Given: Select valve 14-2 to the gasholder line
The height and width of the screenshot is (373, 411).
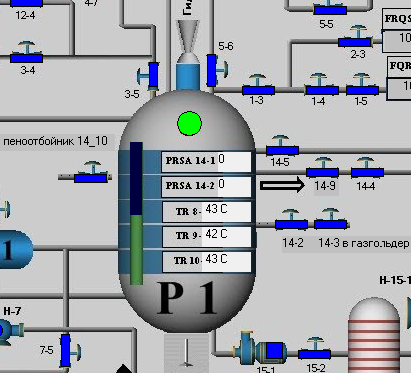Looking at the screenshot, I should 291,220.
